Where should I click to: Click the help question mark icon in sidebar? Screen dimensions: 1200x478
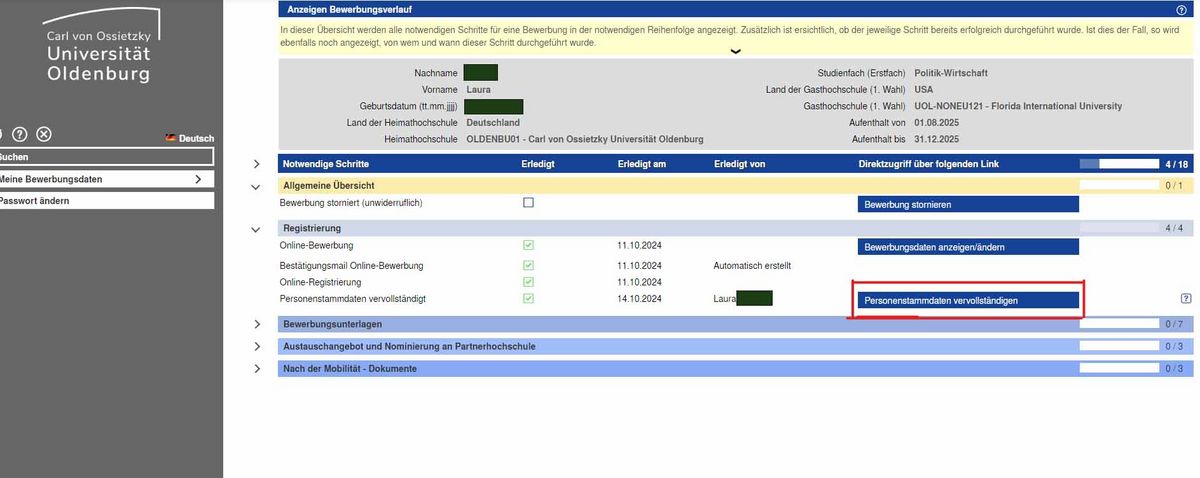point(19,135)
